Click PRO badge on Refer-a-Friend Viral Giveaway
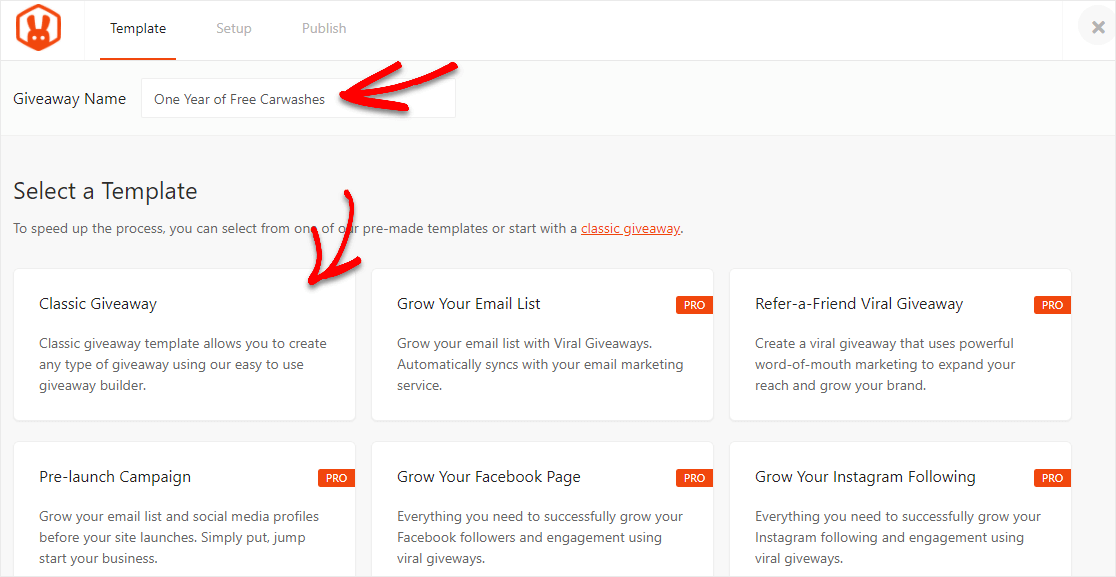This screenshot has width=1116, height=577. pos(1052,305)
